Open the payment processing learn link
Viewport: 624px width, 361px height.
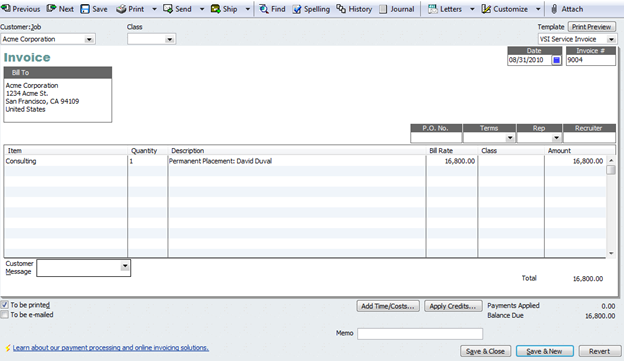pos(111,348)
